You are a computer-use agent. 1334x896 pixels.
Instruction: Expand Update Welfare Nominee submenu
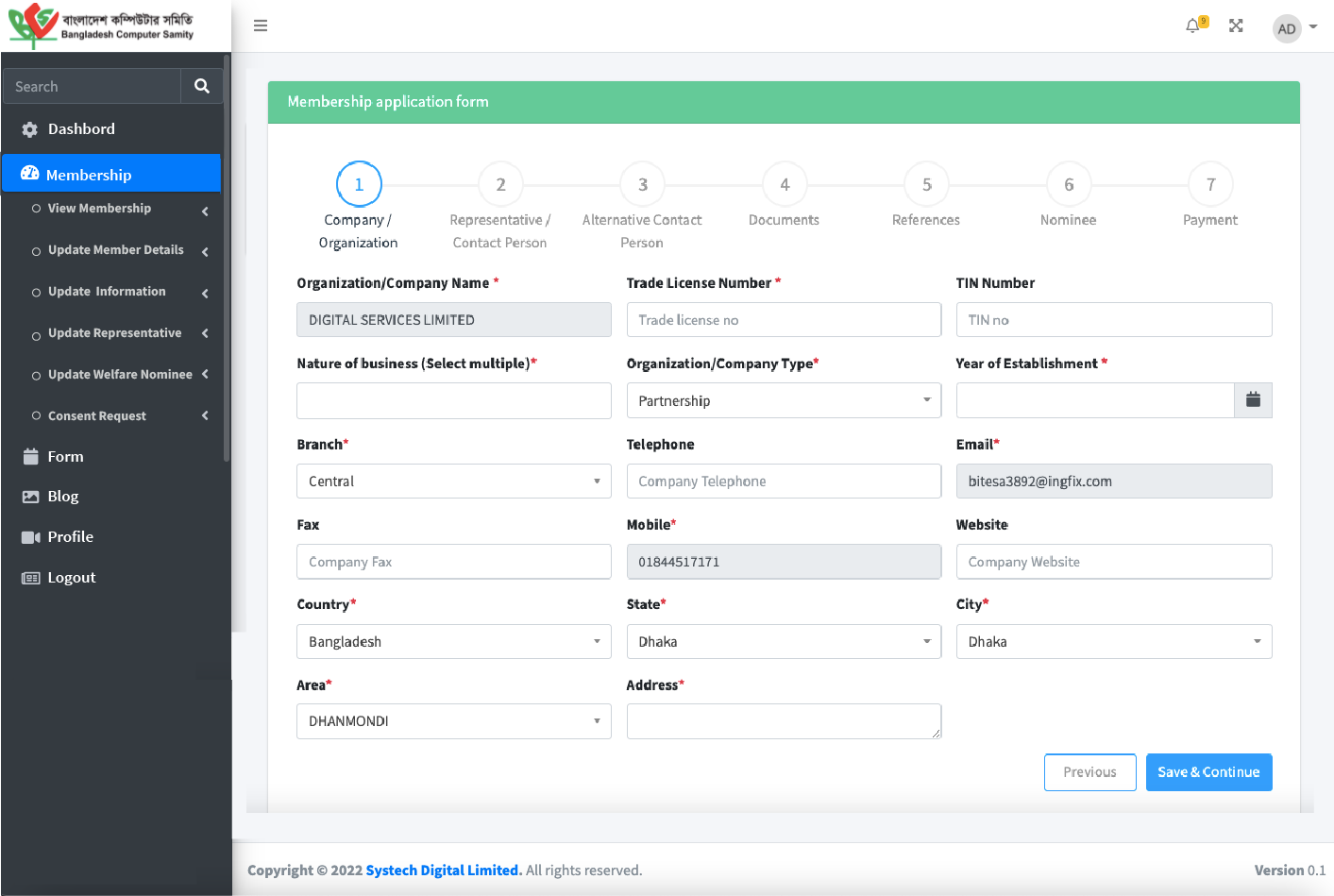(120, 375)
